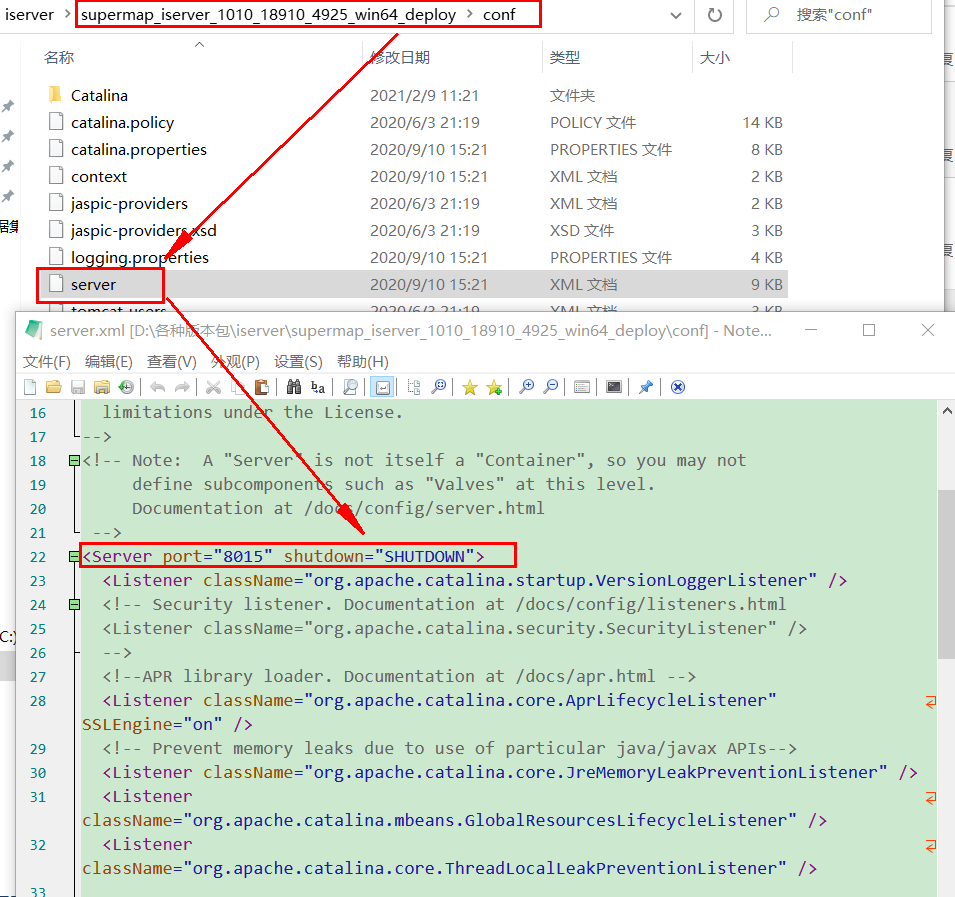Click the chevron before conf in the breadcrumb

tap(470, 13)
